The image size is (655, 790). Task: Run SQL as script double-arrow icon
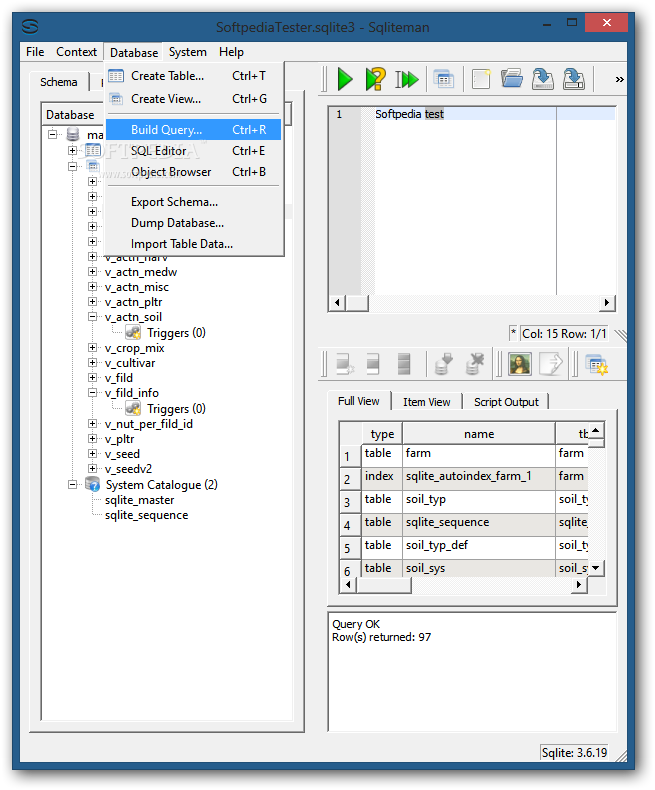tap(407, 80)
